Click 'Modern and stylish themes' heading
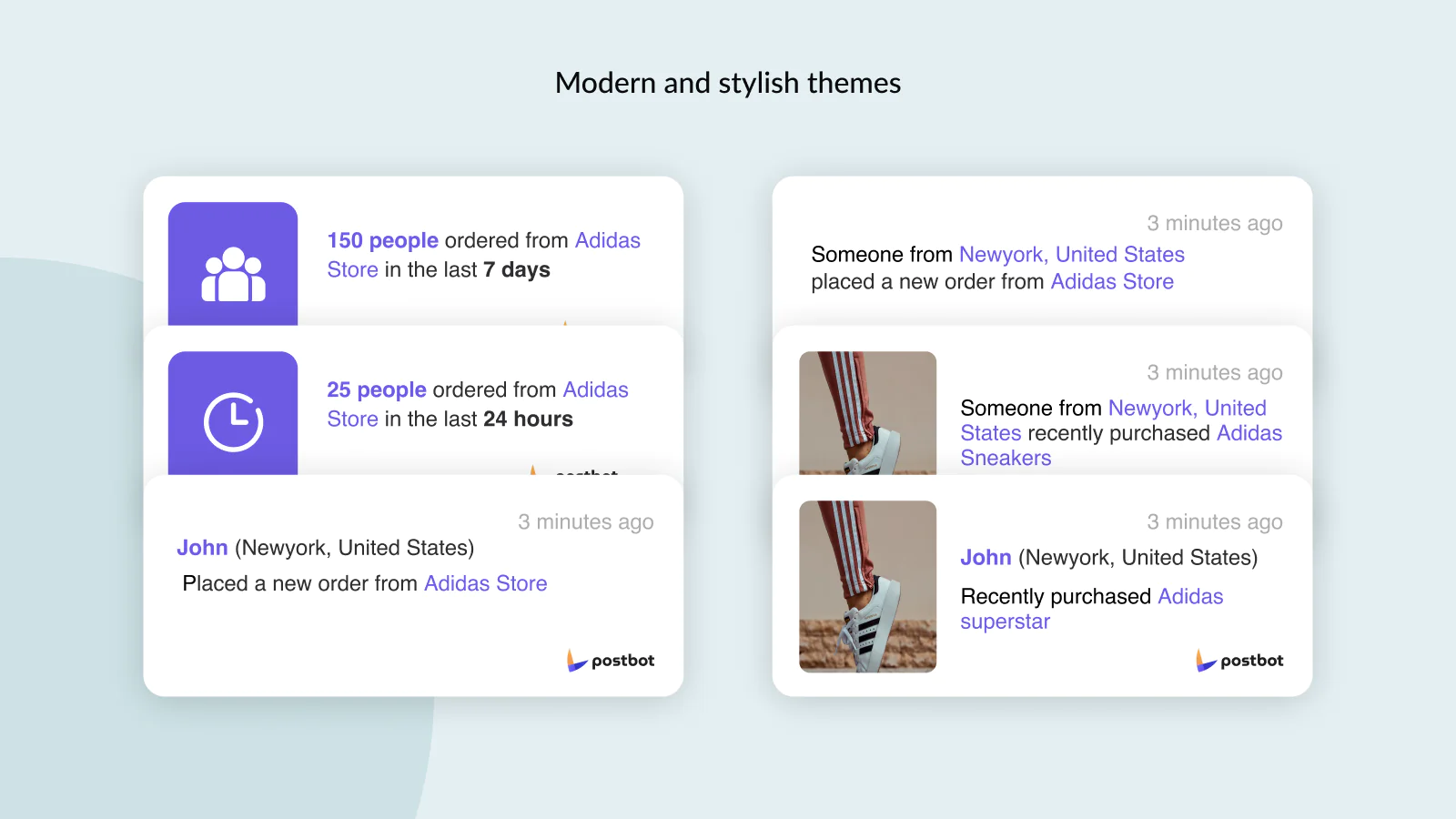1456x819 pixels. [728, 83]
